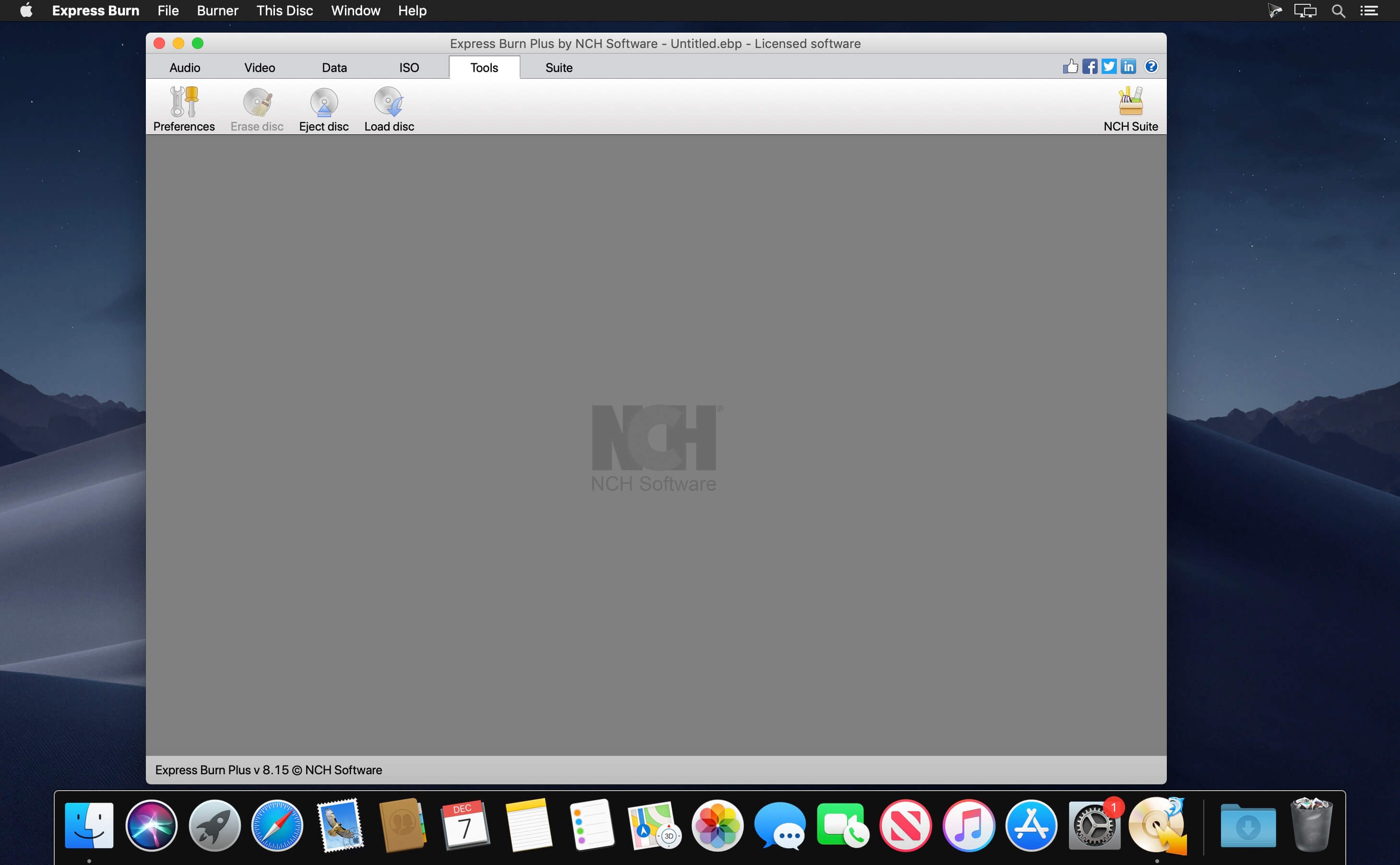
Task: Open the Trash in the Dock
Action: pyautogui.click(x=1311, y=825)
